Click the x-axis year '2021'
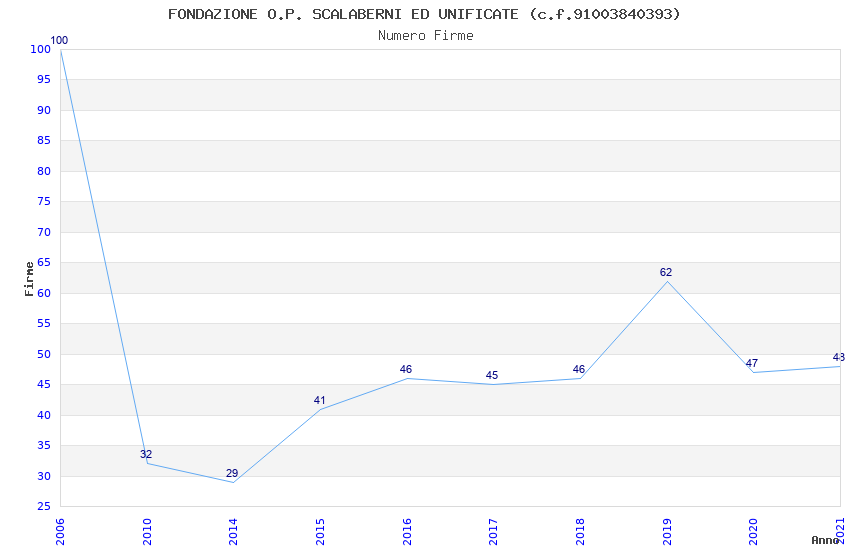 point(840,532)
